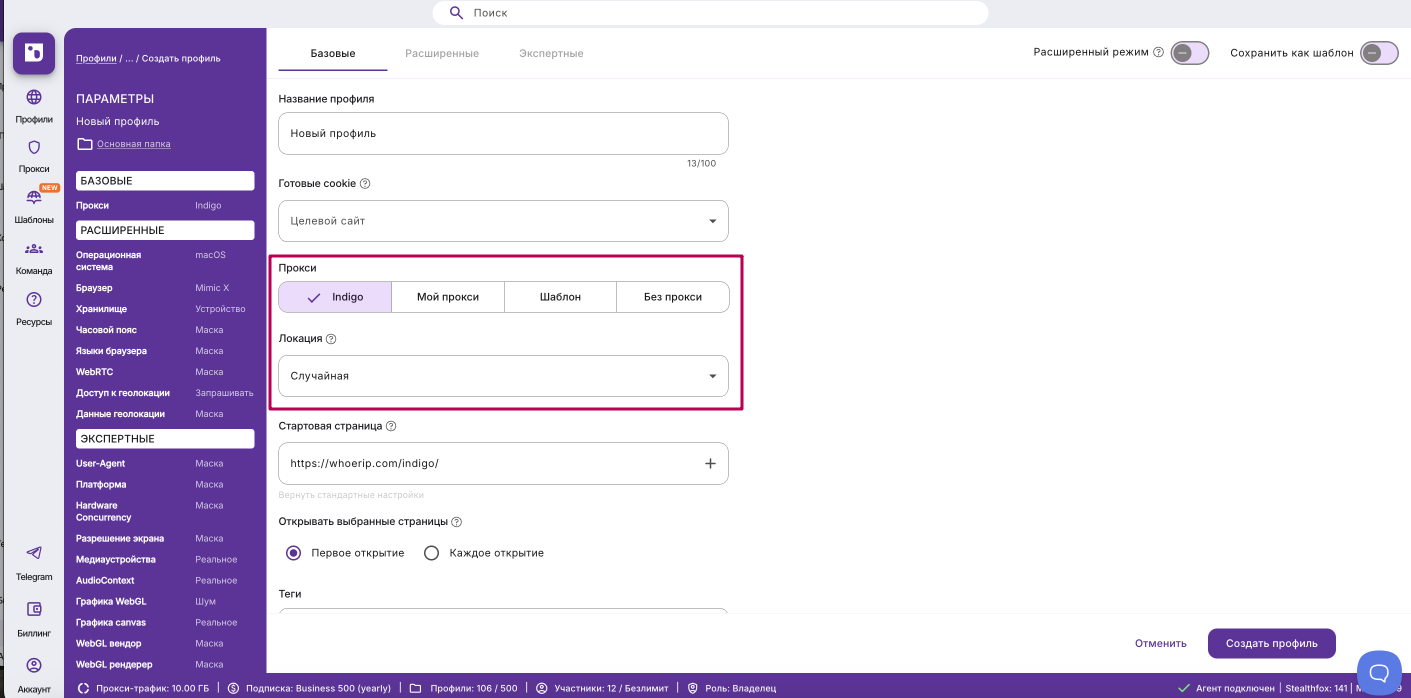Open Шаблоны templates icon in sidebar

pyautogui.click(x=34, y=198)
